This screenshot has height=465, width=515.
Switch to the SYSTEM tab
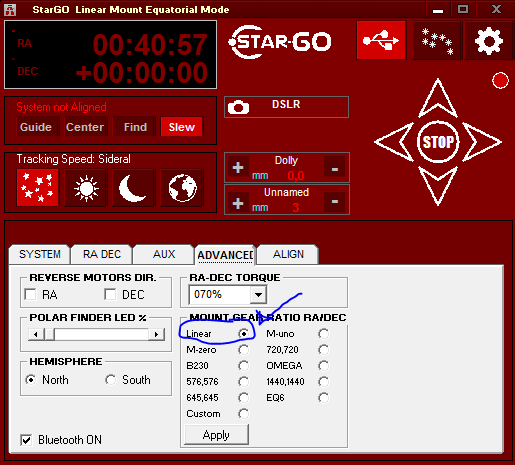[40, 254]
